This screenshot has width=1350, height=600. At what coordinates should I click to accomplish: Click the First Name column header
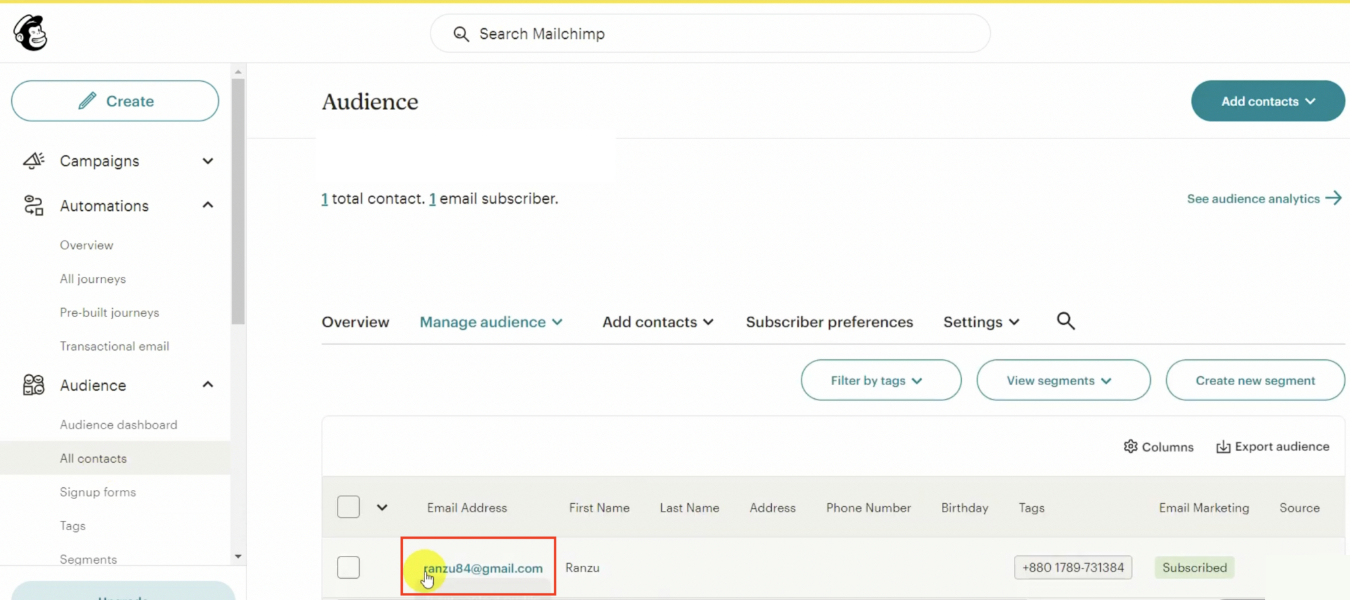click(x=599, y=508)
